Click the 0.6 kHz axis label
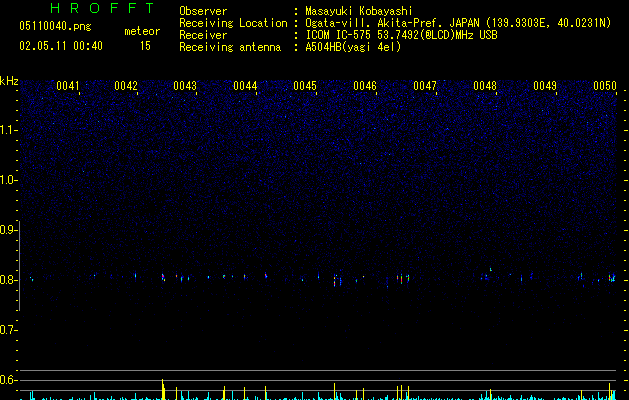This screenshot has height=400, width=629. tap(8, 380)
